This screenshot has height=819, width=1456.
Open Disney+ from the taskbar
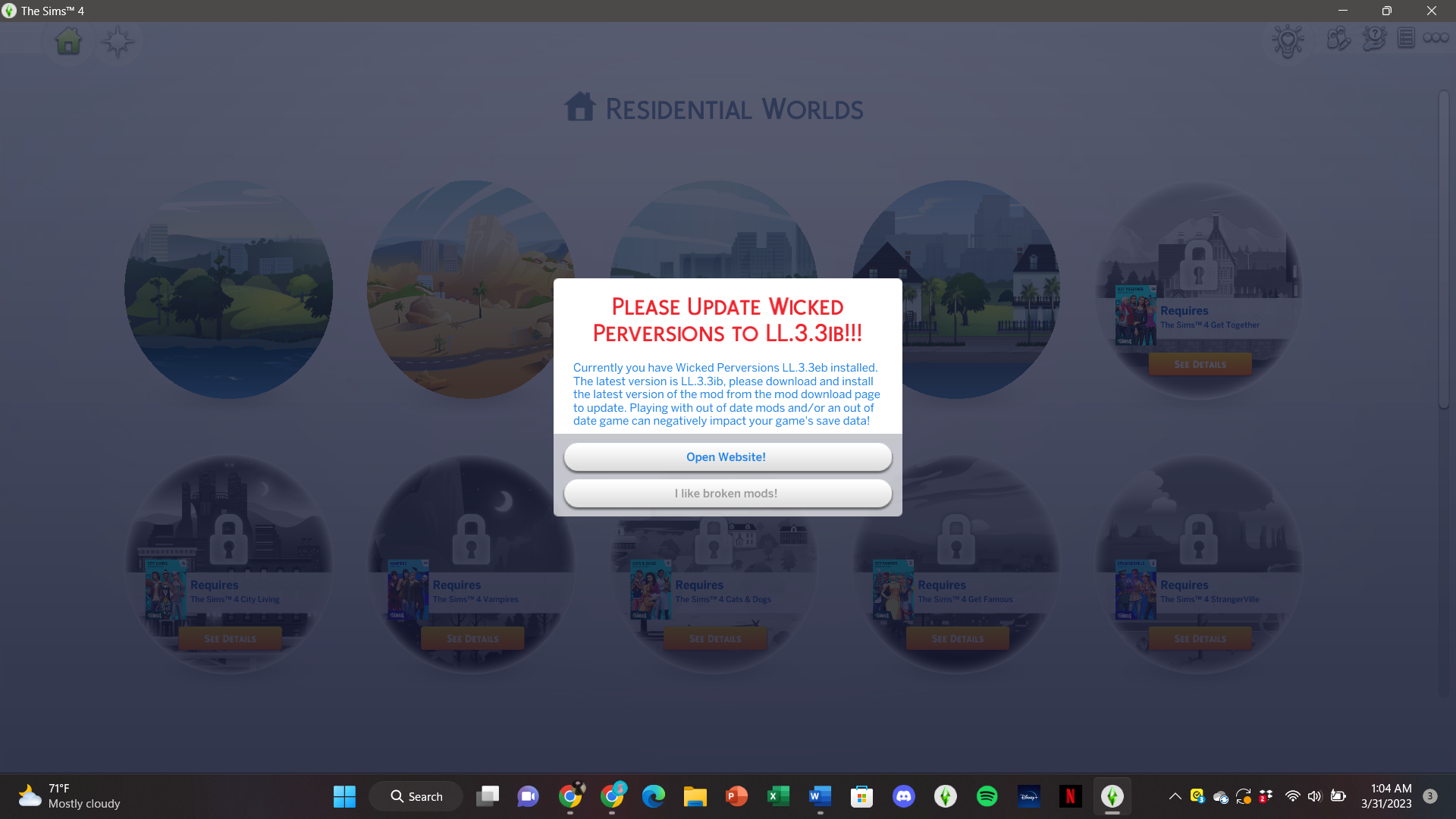1028,796
